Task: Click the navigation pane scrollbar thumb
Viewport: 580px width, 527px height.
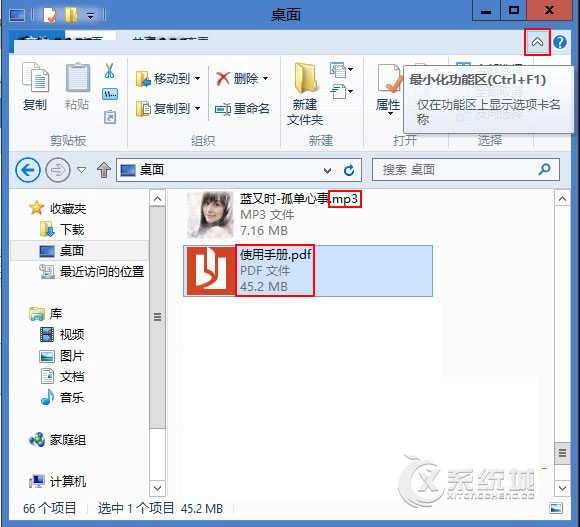Action: click(x=158, y=317)
